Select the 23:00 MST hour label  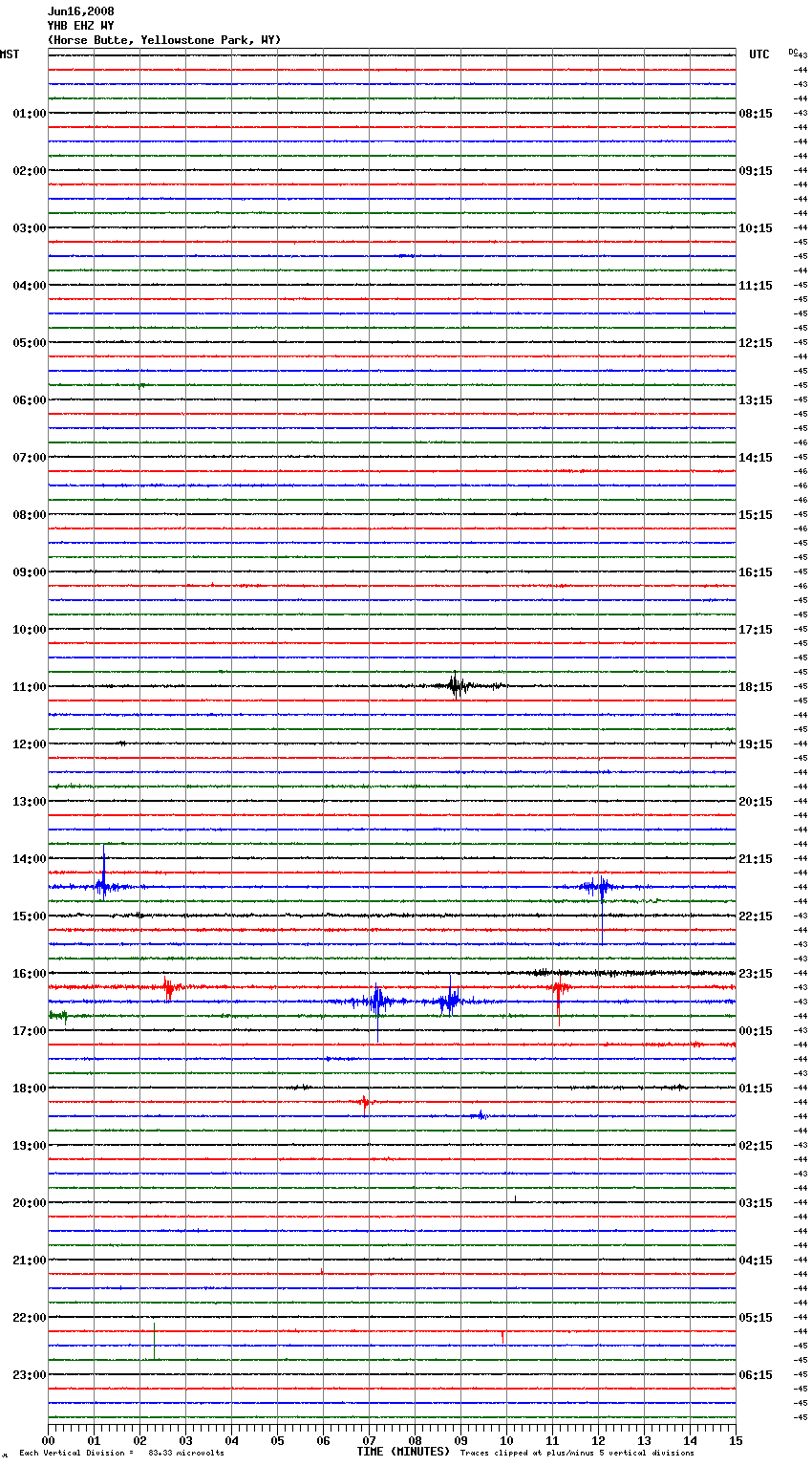pyautogui.click(x=30, y=1375)
